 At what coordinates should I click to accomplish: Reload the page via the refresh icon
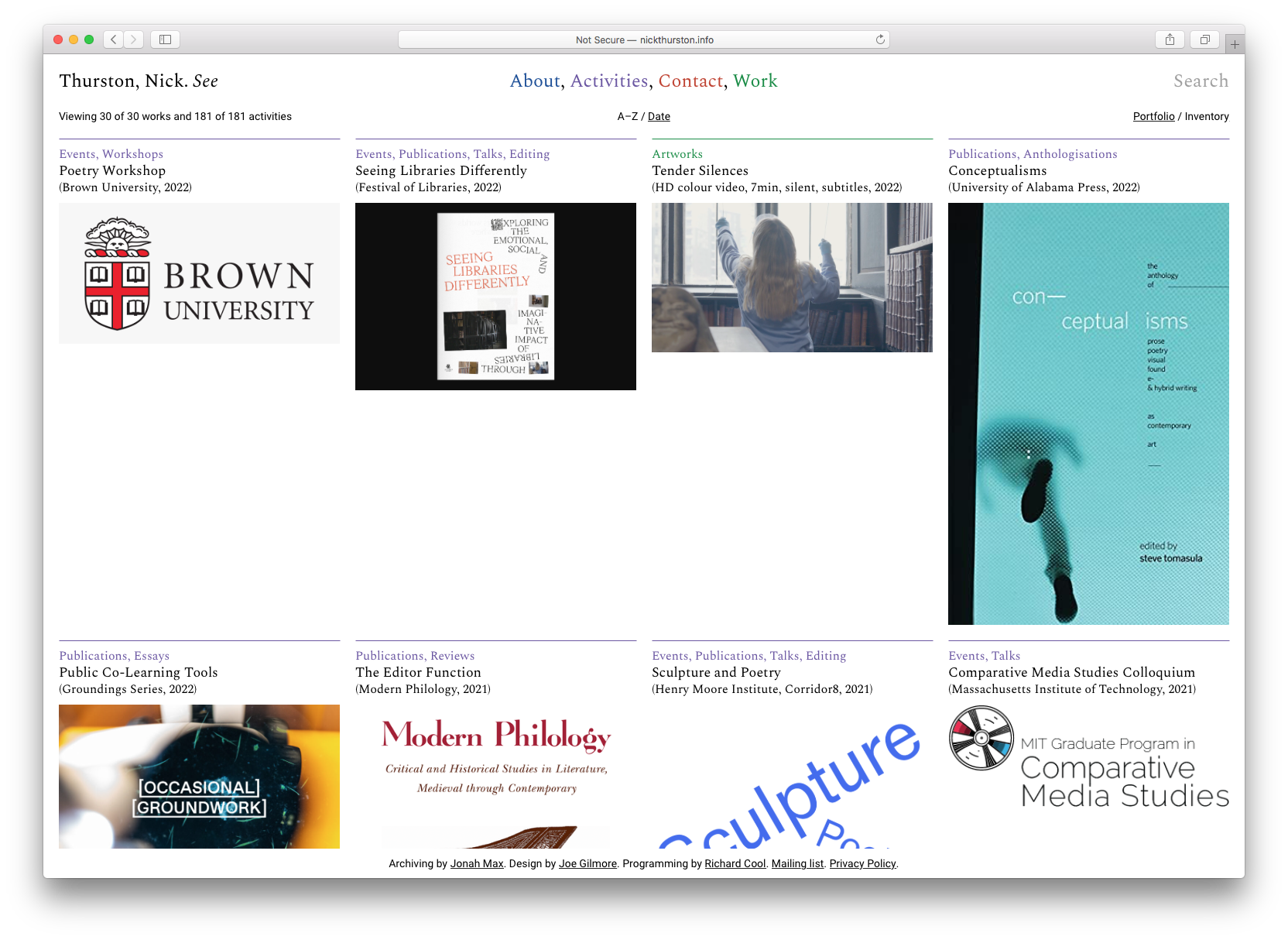click(x=879, y=39)
